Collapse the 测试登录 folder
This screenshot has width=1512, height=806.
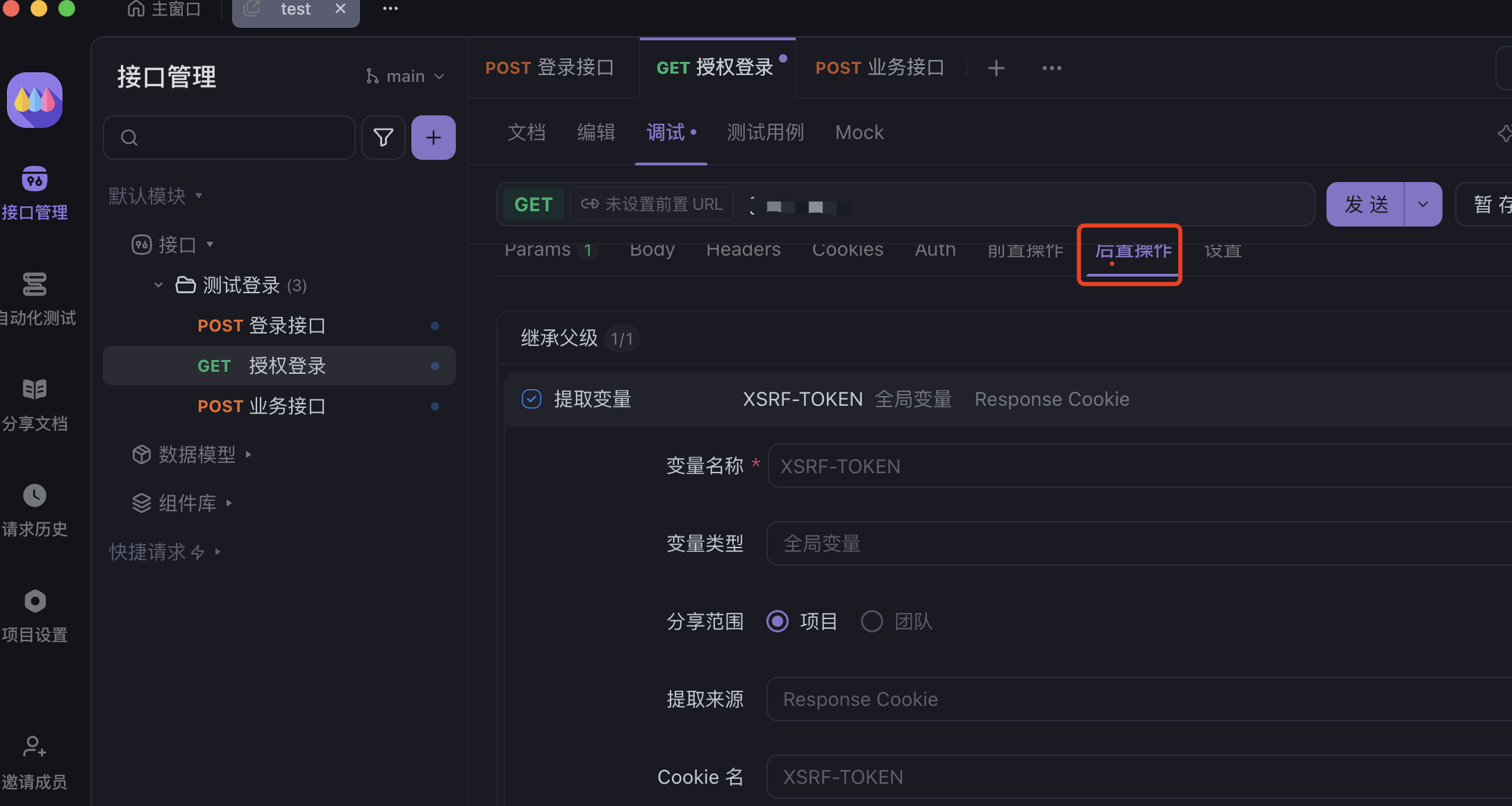[x=158, y=285]
